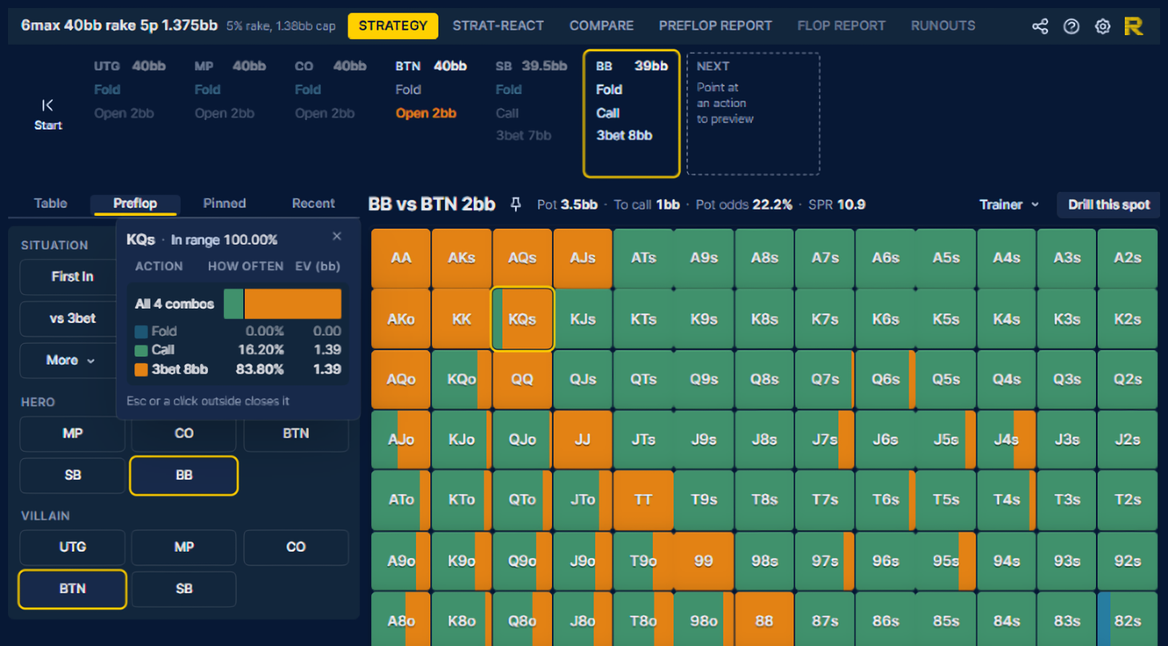Select MP as hero position
The height and width of the screenshot is (646, 1168).
[72, 434]
